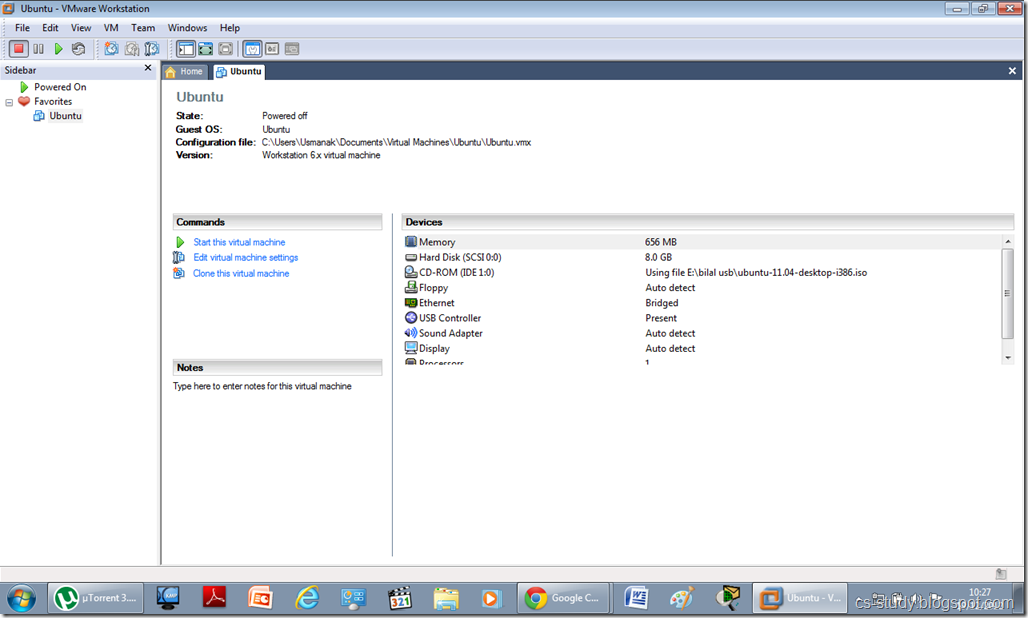The height and width of the screenshot is (618, 1028).
Task: Select the Hard Disk 8.0 GB value
Action: (658, 258)
